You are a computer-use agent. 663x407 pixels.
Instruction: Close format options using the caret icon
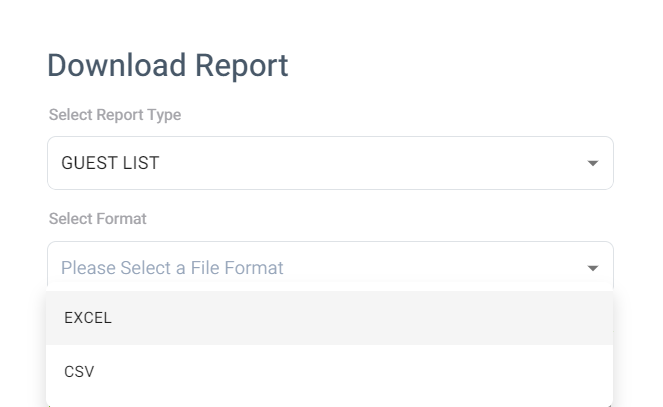pos(592,268)
